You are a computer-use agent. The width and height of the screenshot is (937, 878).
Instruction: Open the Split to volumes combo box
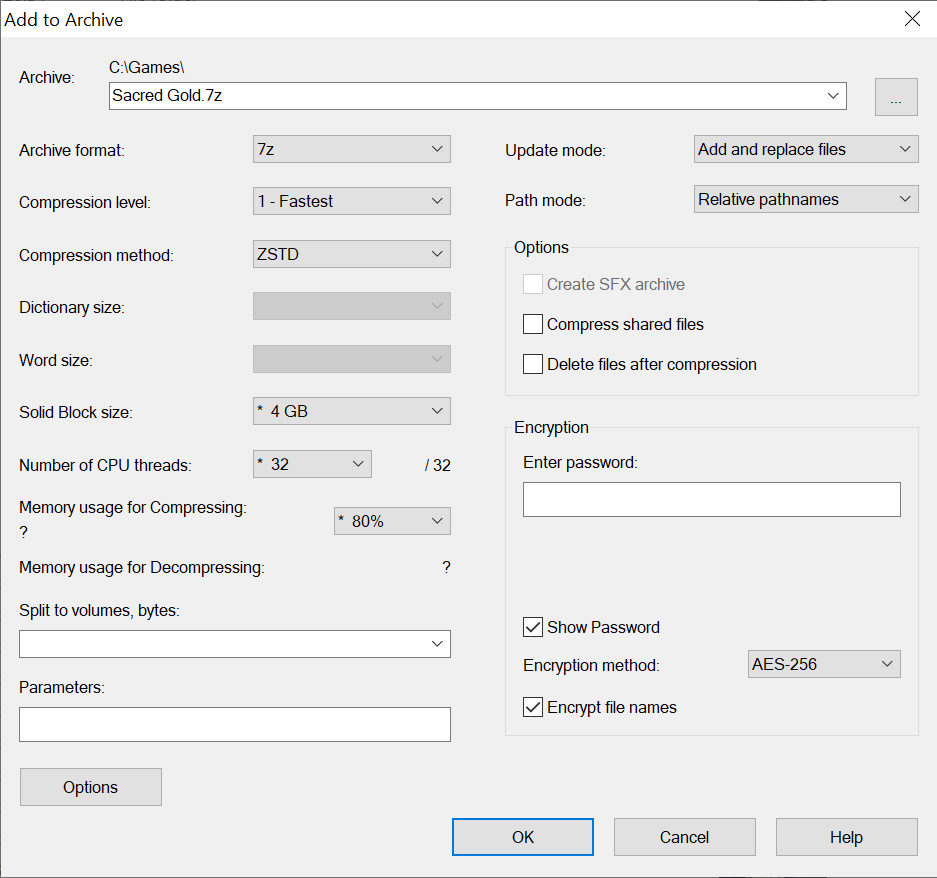(235, 644)
